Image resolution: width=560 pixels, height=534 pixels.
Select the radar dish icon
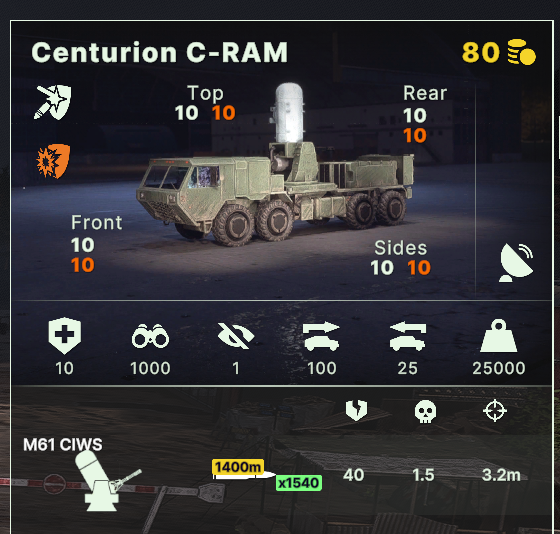(517, 263)
